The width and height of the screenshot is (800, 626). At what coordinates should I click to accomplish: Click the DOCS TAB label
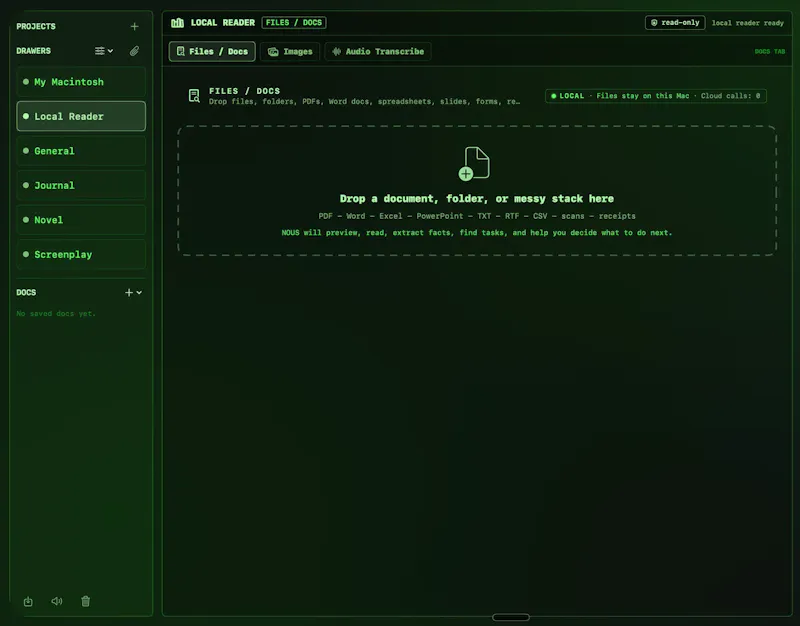point(770,52)
